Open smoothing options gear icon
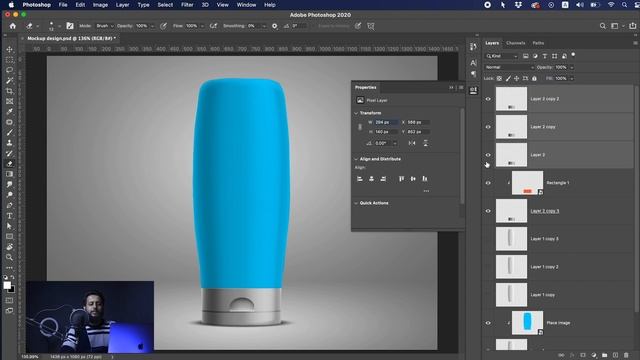The width and height of the screenshot is (640, 360). tap(275, 26)
